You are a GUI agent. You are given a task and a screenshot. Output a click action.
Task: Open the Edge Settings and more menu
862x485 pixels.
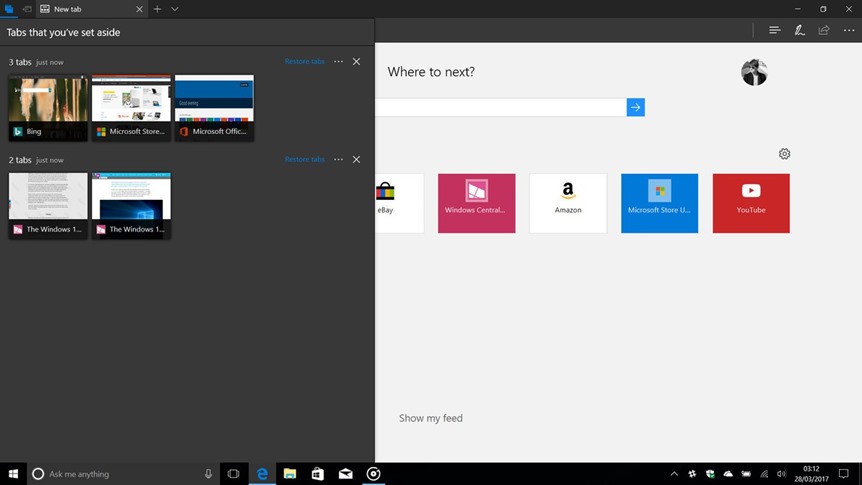849,30
